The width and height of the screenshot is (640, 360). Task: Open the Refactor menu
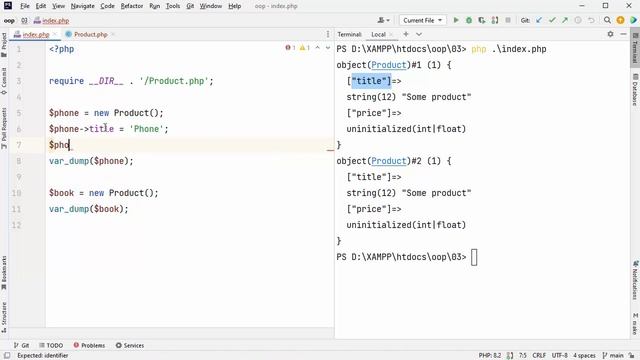pyautogui.click(x=132, y=6)
